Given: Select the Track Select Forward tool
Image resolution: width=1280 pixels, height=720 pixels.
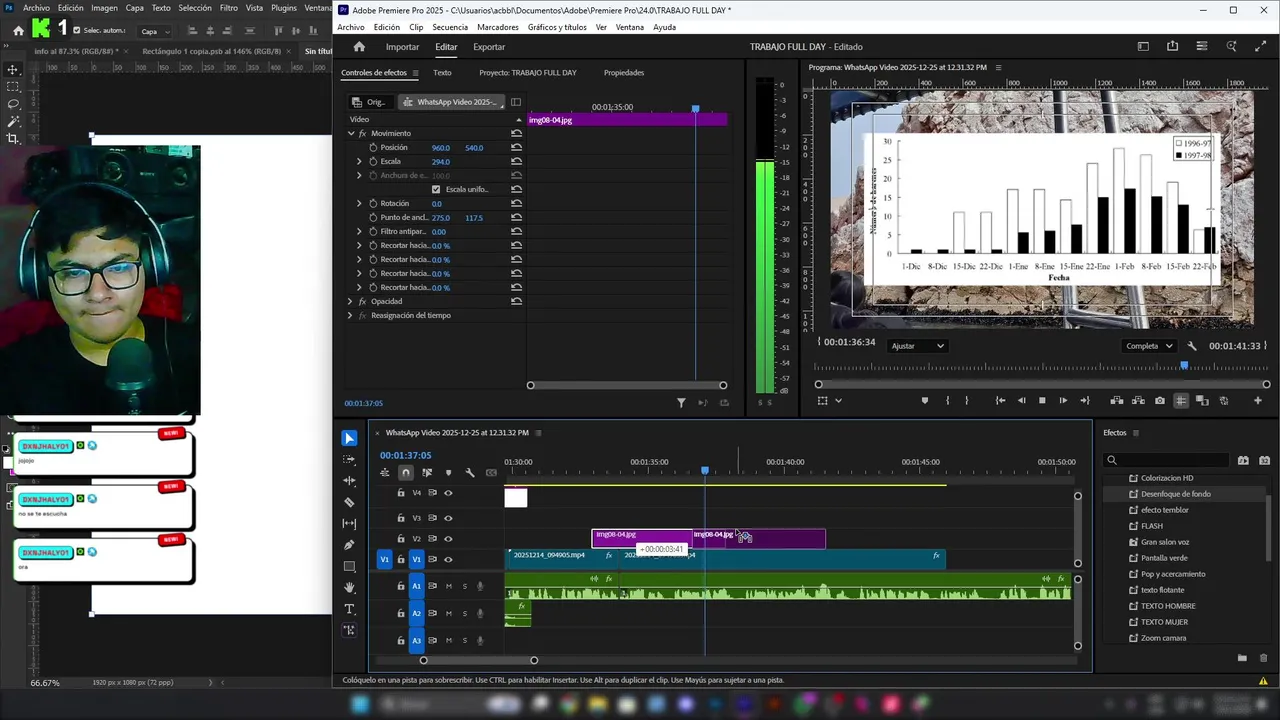Looking at the screenshot, I should (349, 460).
